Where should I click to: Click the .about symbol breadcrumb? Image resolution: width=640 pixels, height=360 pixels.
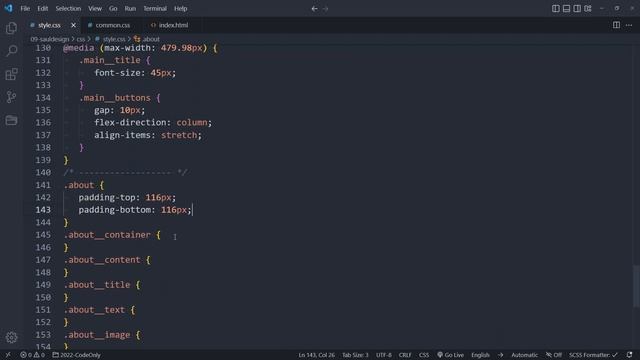pyautogui.click(x=151, y=39)
